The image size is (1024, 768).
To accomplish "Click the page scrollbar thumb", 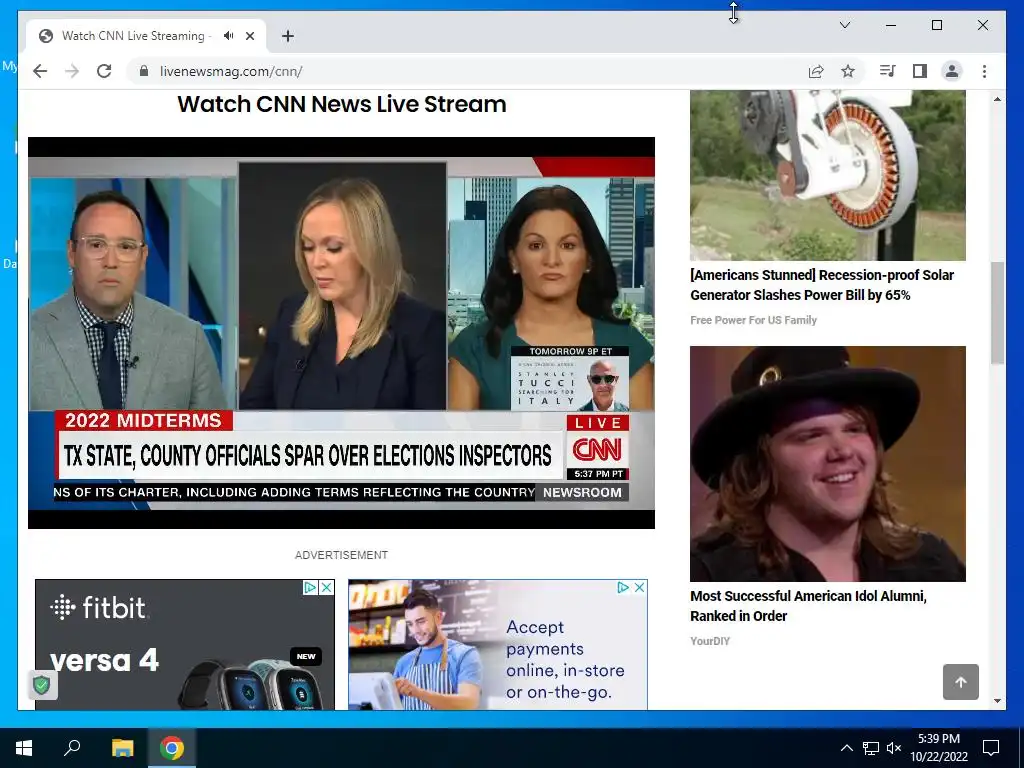I will 997,313.
